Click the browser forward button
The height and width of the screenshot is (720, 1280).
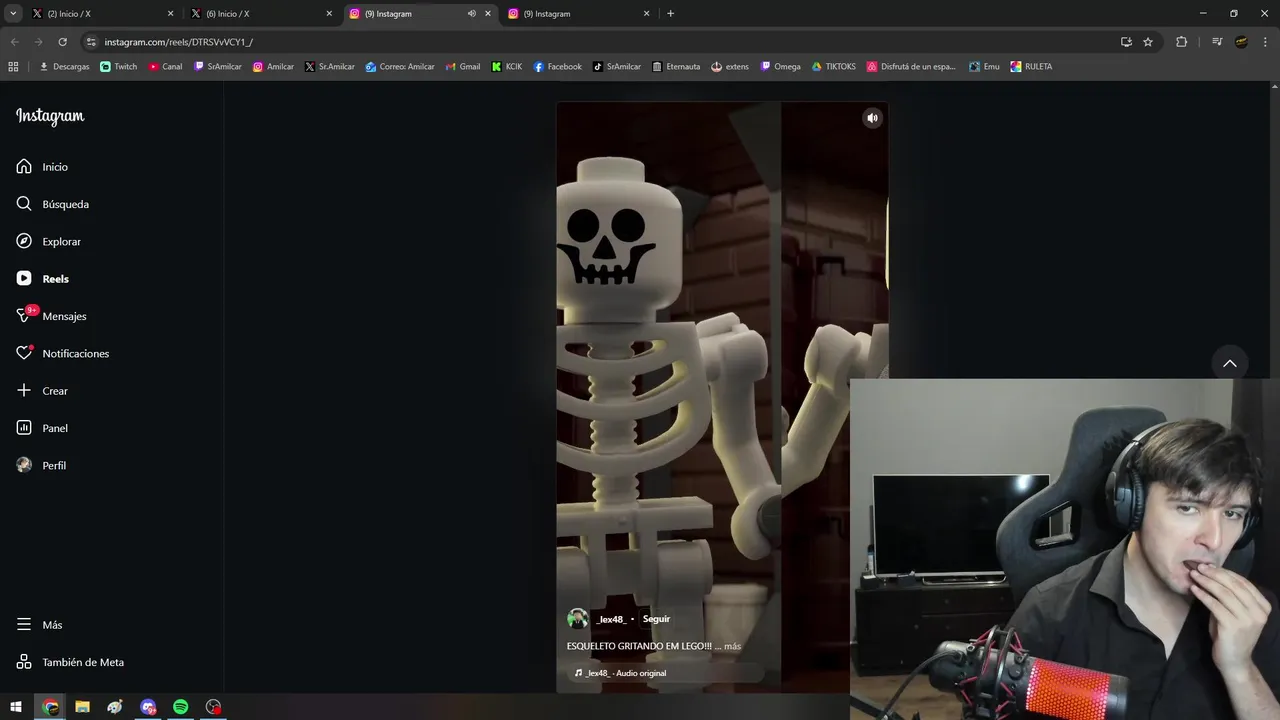tap(38, 42)
